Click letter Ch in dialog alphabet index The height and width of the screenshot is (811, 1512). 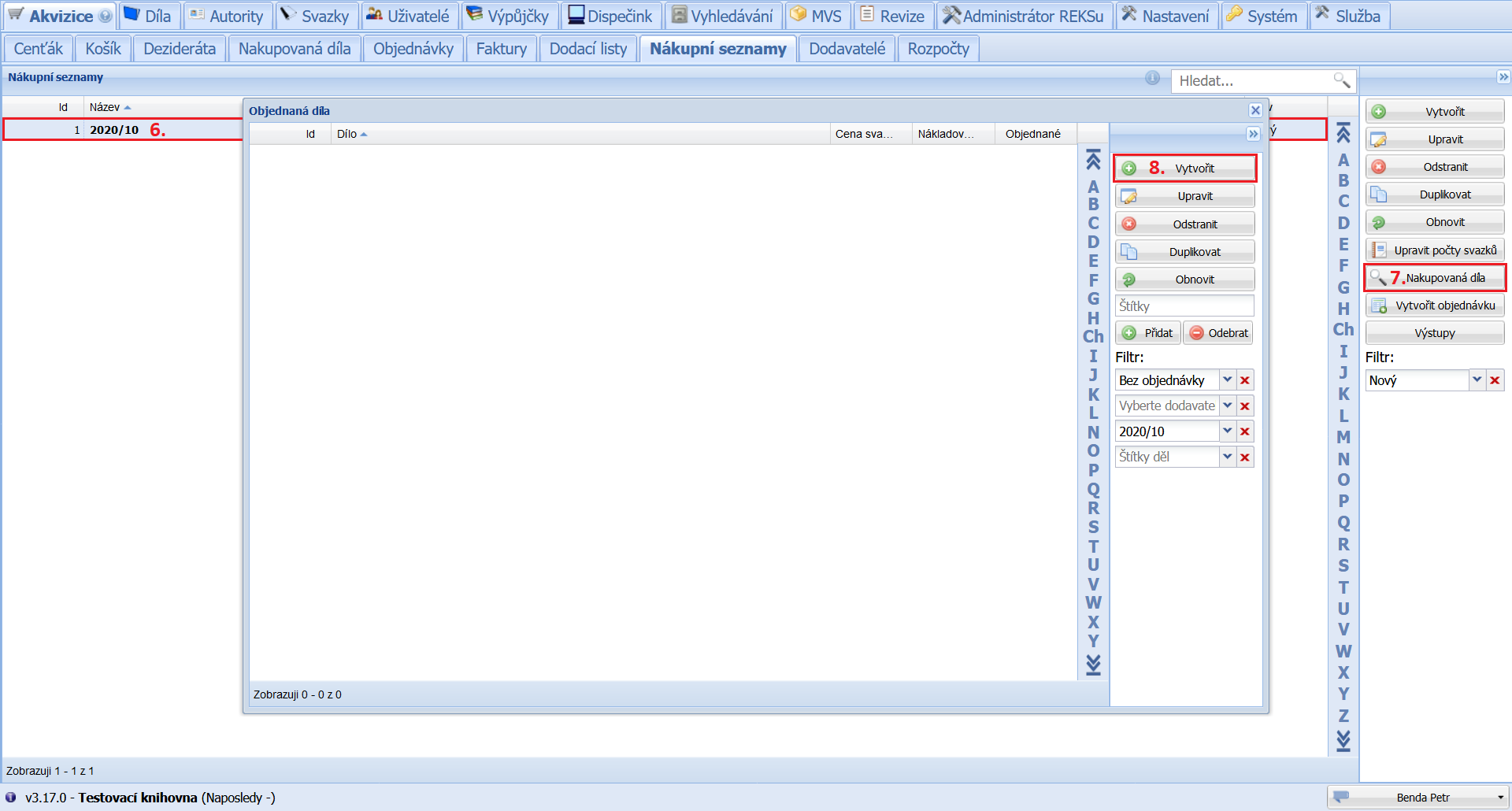pyautogui.click(x=1093, y=336)
